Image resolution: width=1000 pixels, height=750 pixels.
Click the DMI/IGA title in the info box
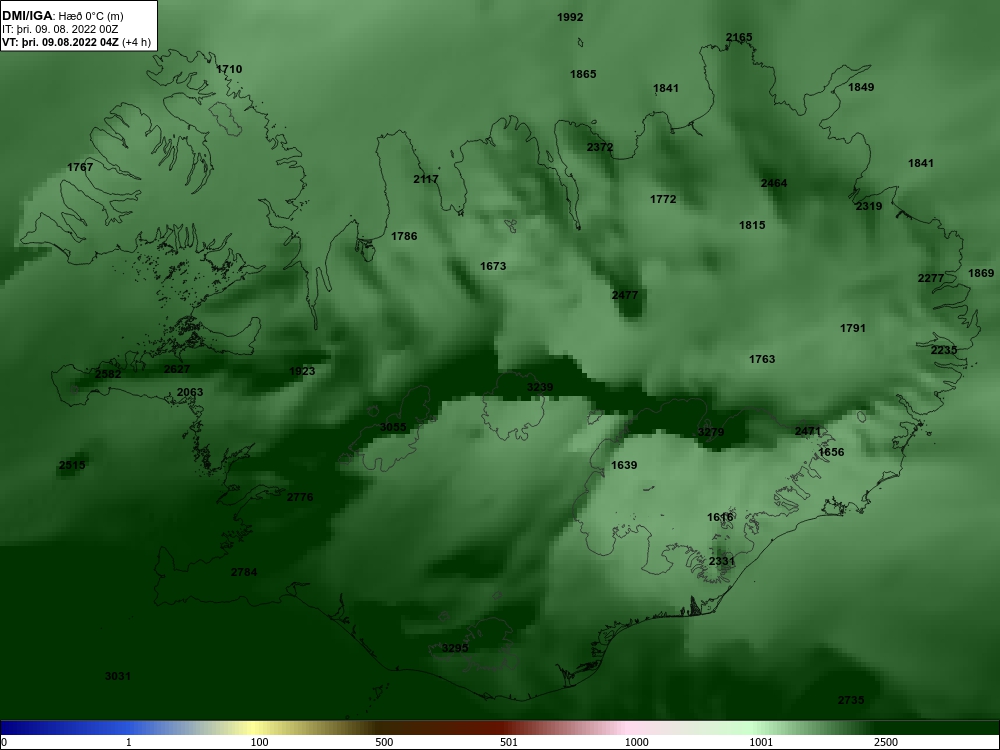point(27,15)
